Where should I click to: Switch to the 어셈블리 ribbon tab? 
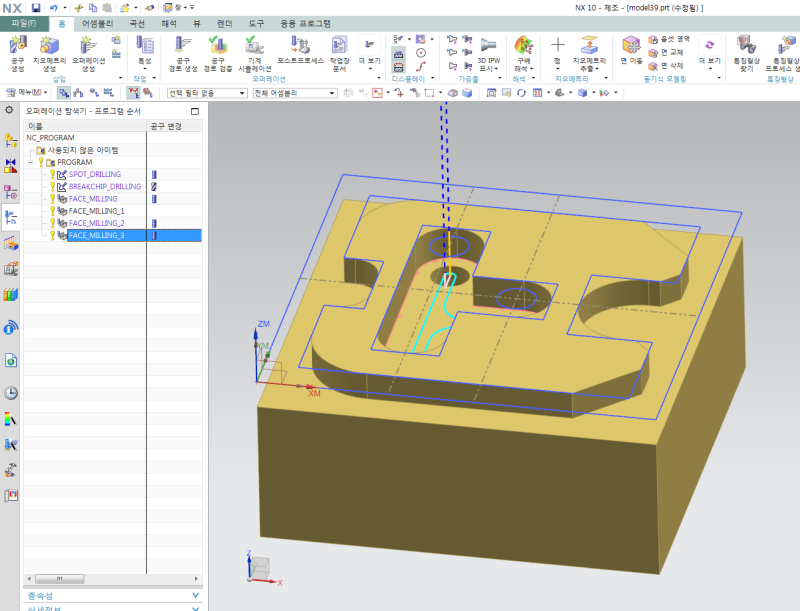tap(98, 22)
